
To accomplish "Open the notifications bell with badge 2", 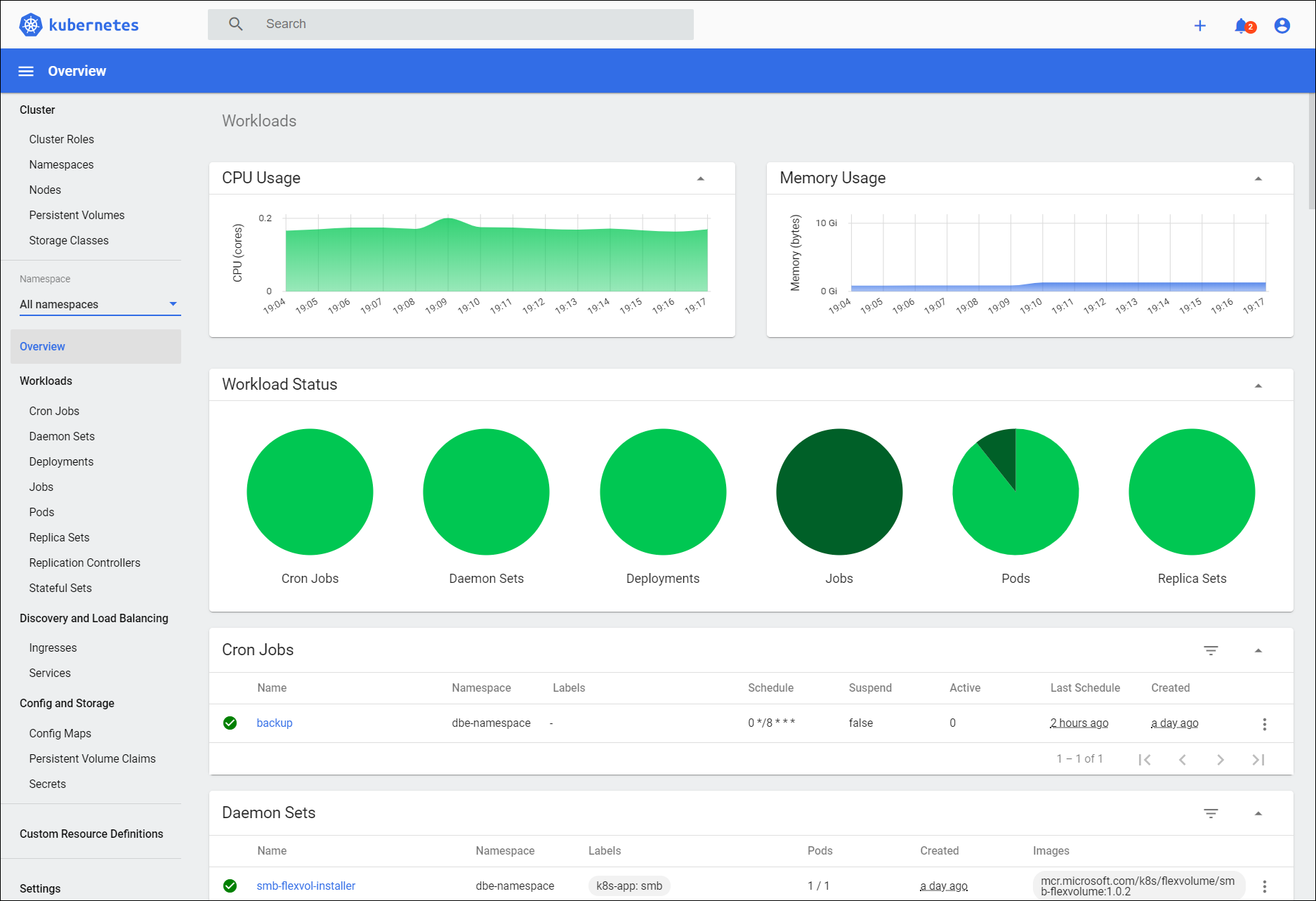I will (x=1241, y=25).
